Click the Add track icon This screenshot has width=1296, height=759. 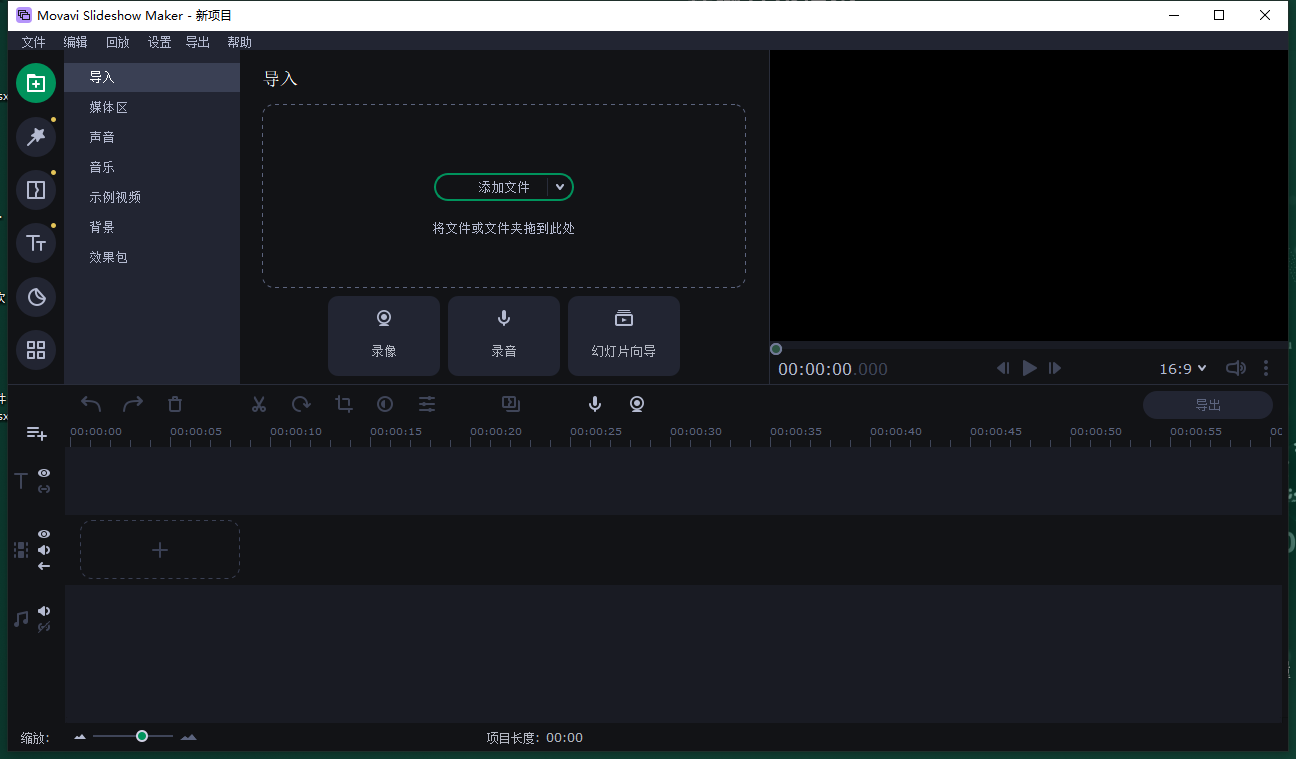(x=36, y=433)
